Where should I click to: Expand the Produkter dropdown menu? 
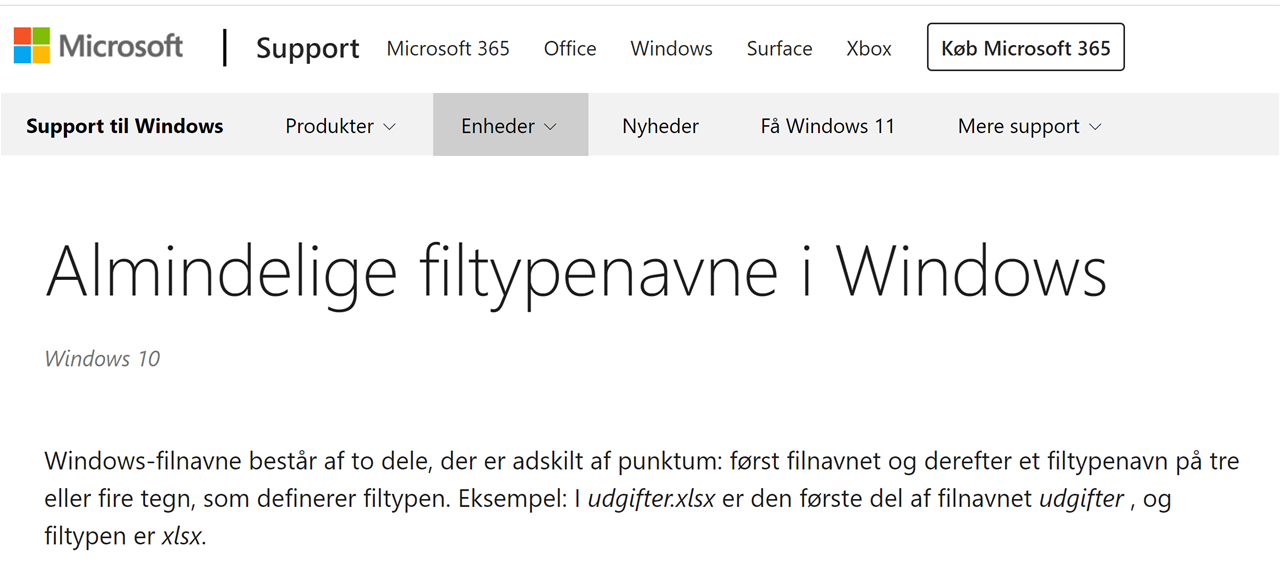point(341,126)
